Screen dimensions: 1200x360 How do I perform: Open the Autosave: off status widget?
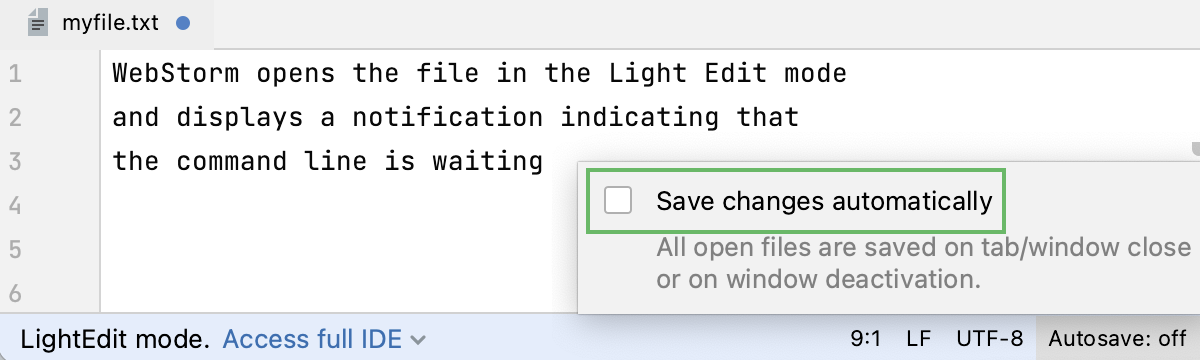coord(1118,339)
